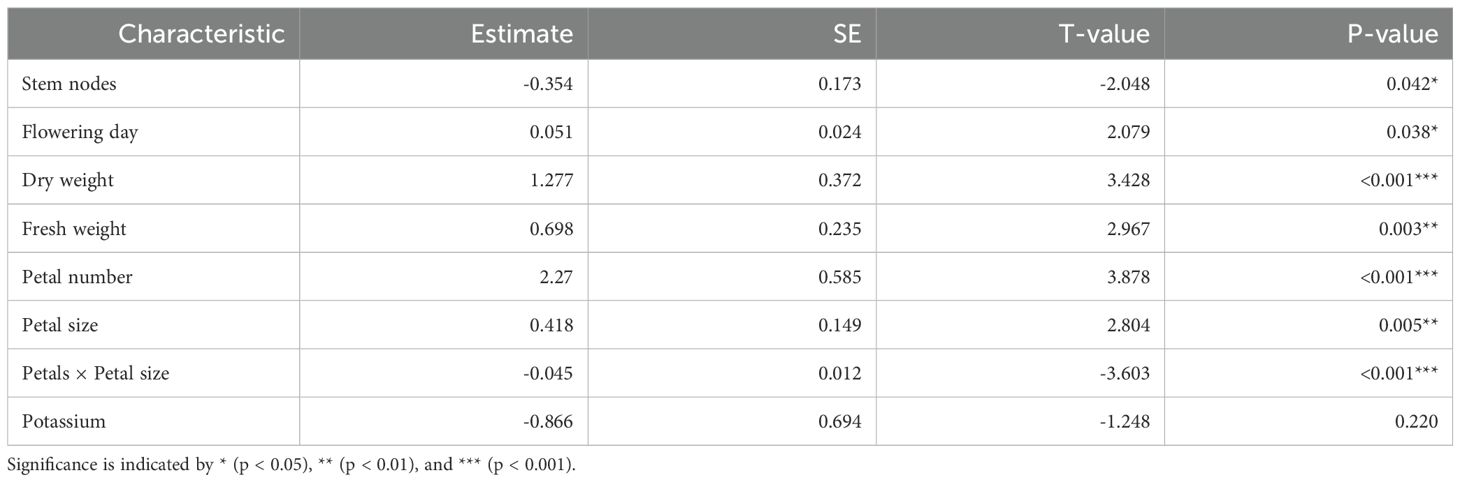Image resolution: width=1460 pixels, height=482 pixels.
Task: Select the Estimate column header
Action: tap(522, 34)
